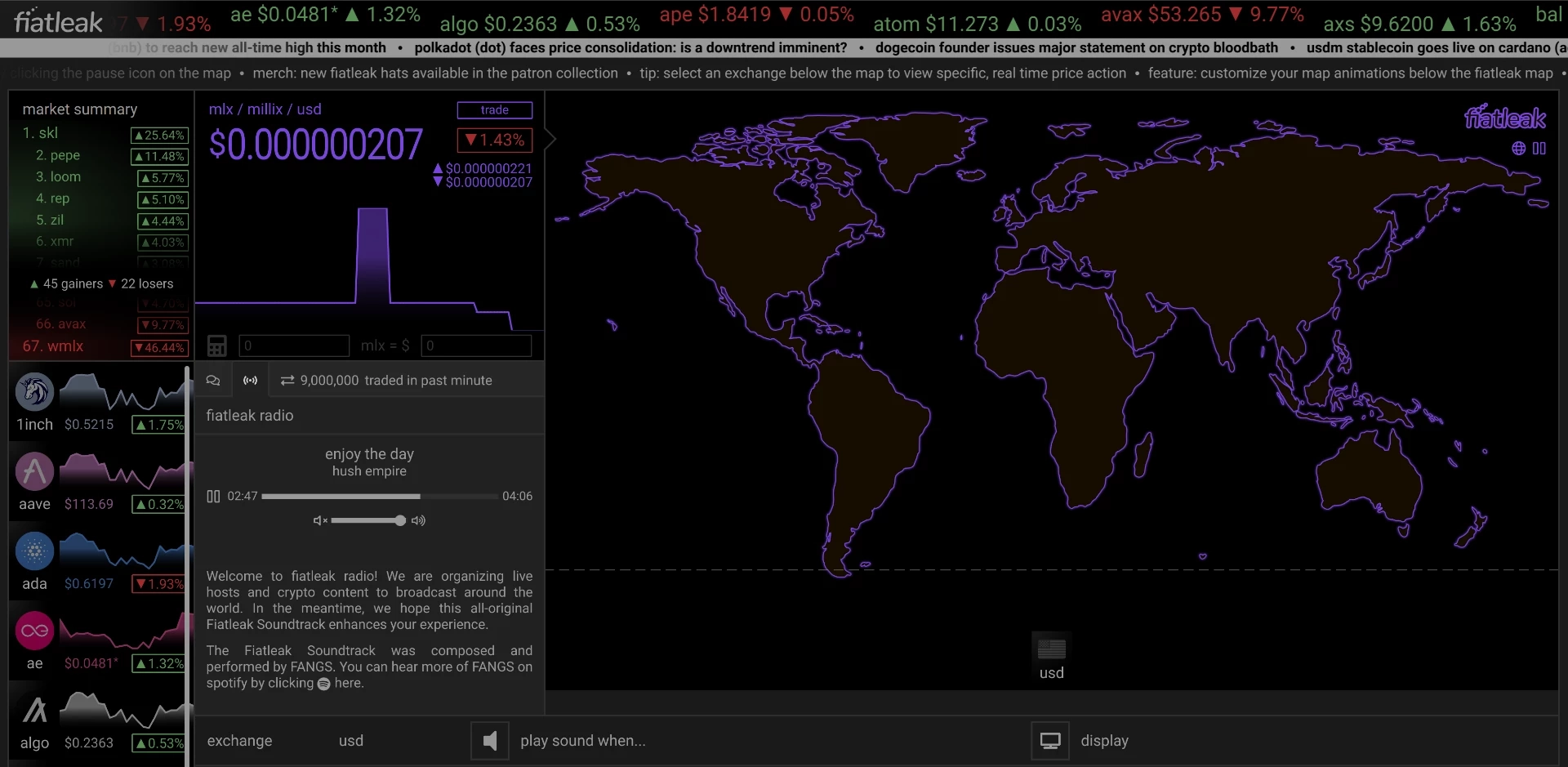Click the radio volume slider
The height and width of the screenshot is (767, 1568).
368,520
